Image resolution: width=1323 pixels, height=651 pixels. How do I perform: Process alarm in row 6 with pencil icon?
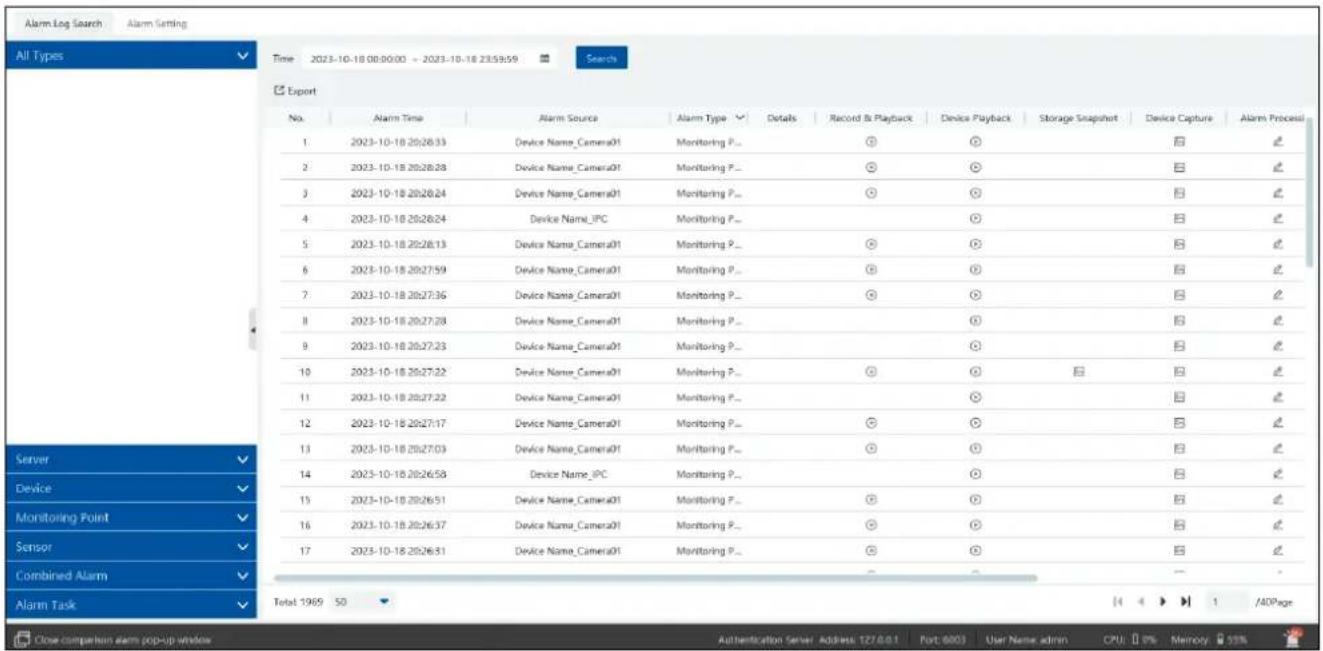(1277, 269)
